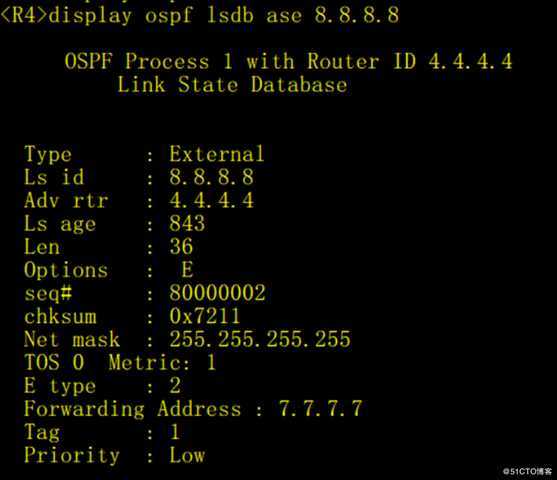Screen dimensions: 557x480
Task: Click the 'Adv rtr' field label
Action: tap(66, 200)
